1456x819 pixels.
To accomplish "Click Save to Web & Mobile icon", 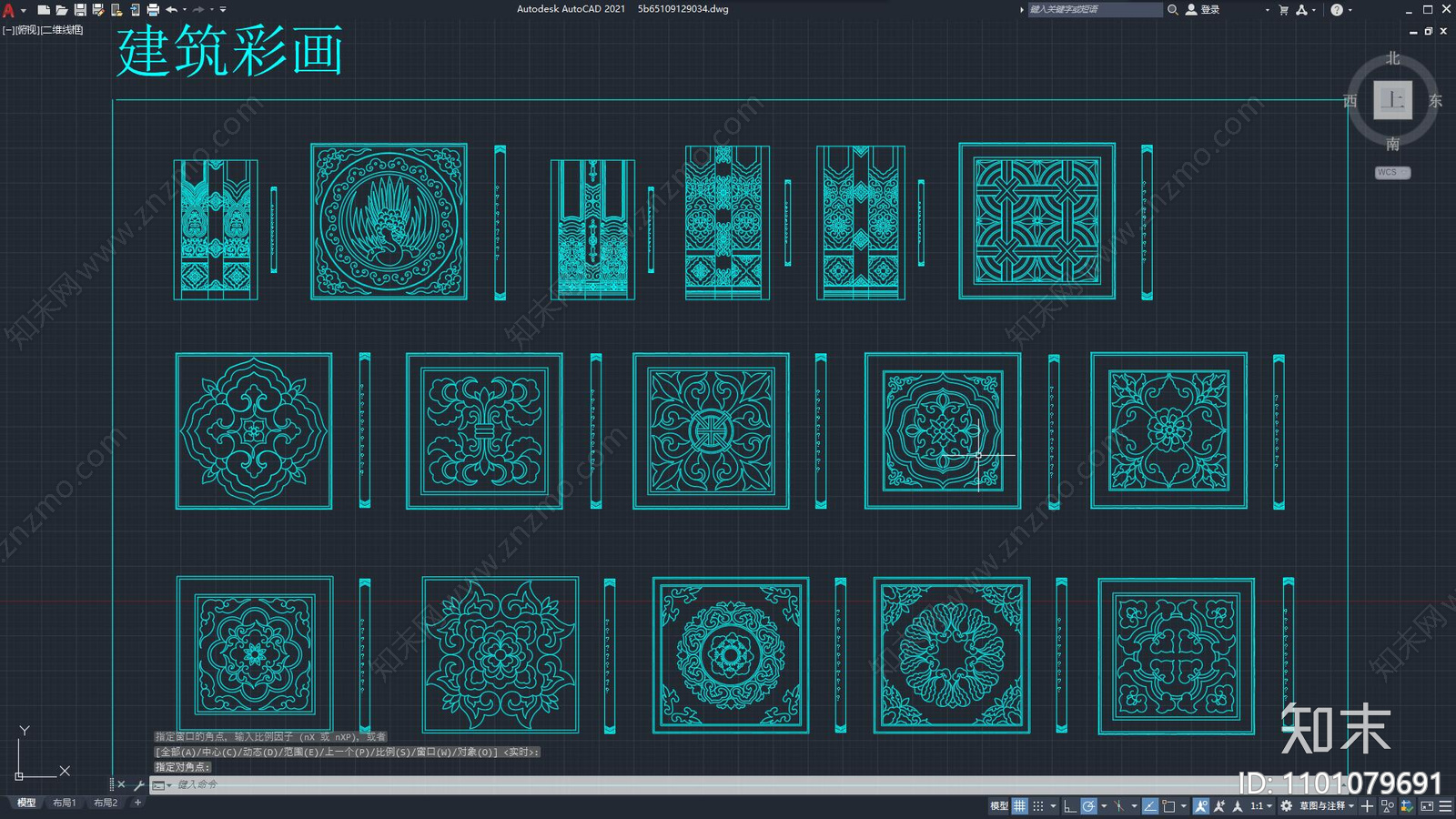I will pyautogui.click(x=135, y=10).
